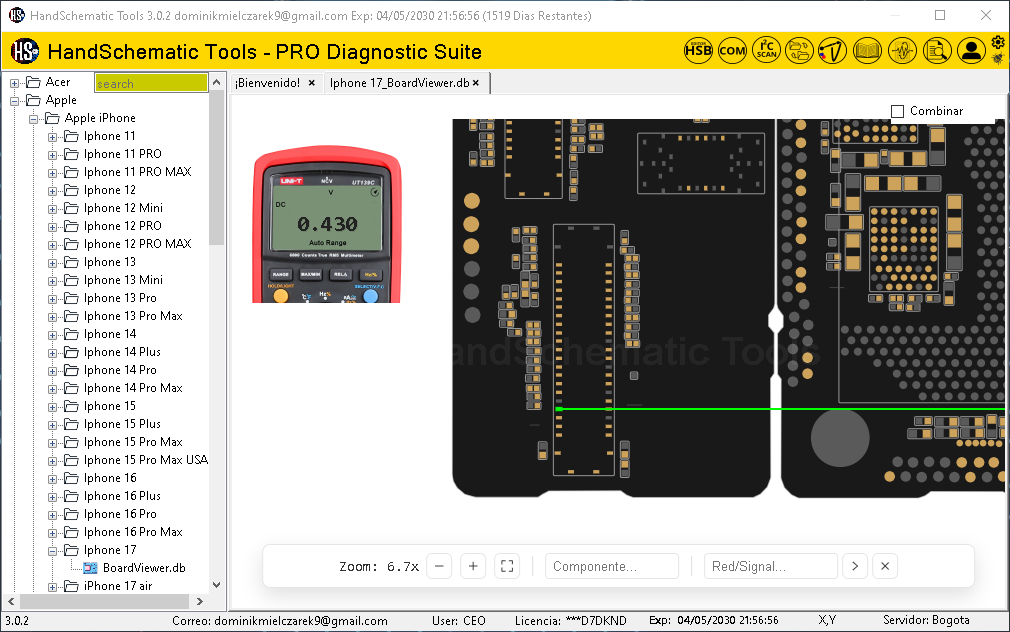The image size is (1010, 632).
Task: Click the Red/Signal input field
Action: pyautogui.click(x=771, y=566)
